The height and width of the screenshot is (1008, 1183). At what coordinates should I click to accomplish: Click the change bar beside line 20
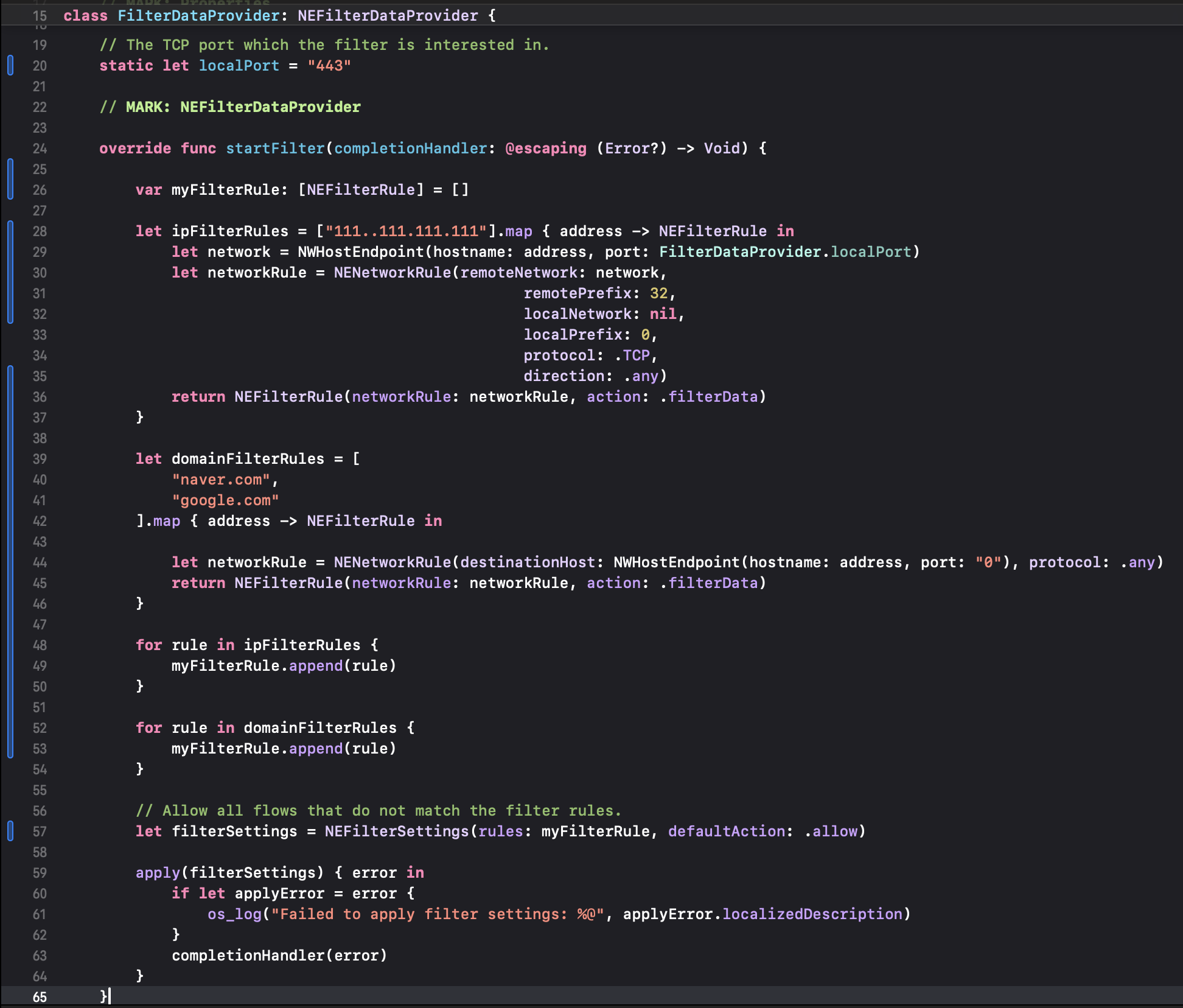pos(10,65)
